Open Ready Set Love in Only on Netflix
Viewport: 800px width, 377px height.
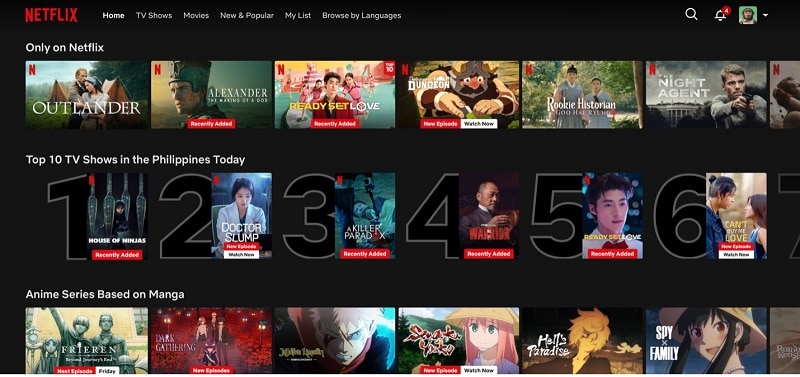point(335,95)
